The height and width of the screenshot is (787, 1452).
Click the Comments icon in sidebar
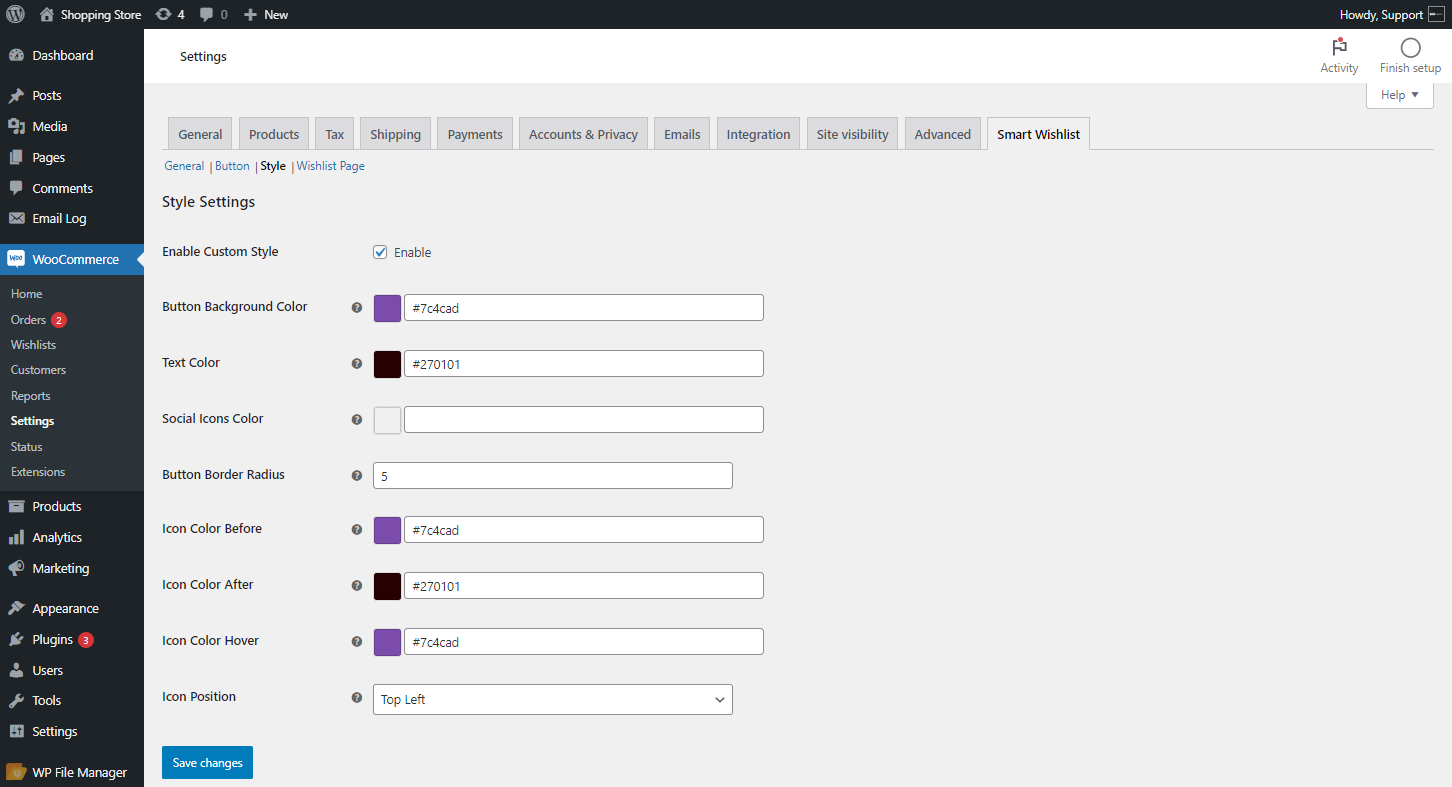17,189
